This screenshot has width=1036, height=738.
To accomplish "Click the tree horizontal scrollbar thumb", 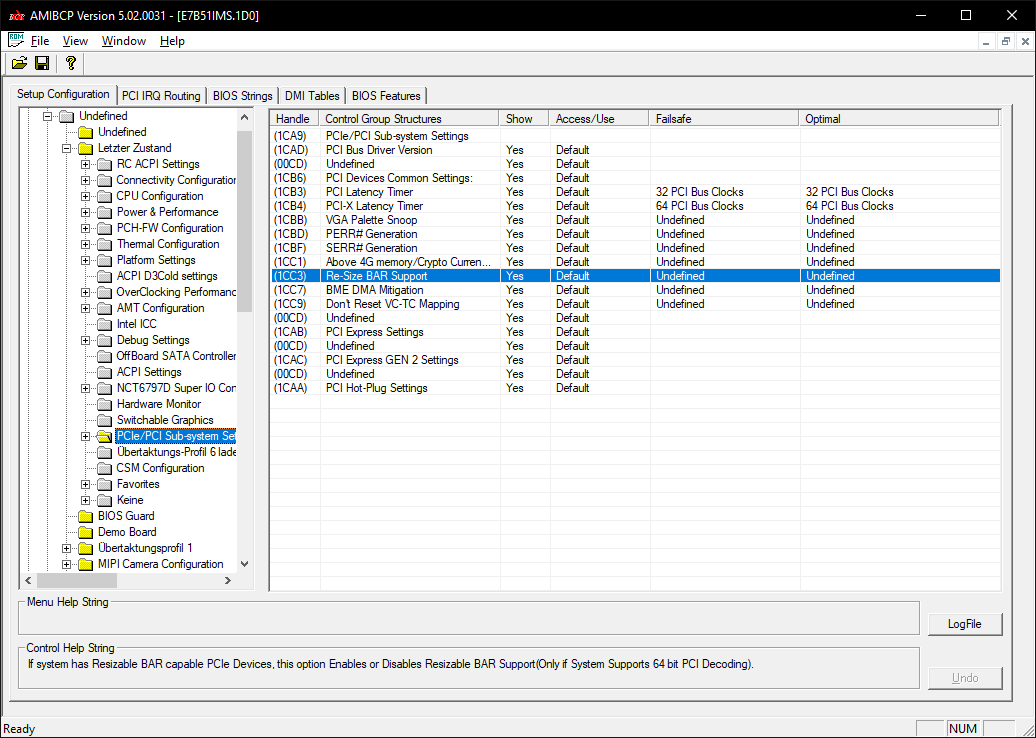I will click(x=77, y=580).
